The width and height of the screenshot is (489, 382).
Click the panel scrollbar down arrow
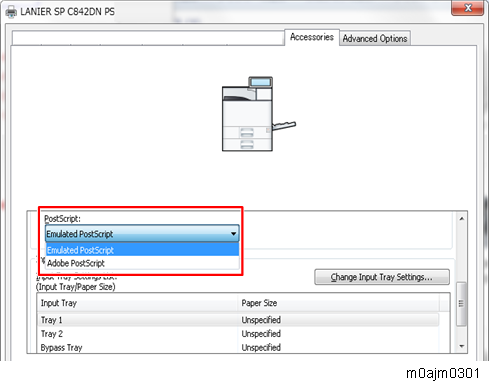(x=462, y=346)
